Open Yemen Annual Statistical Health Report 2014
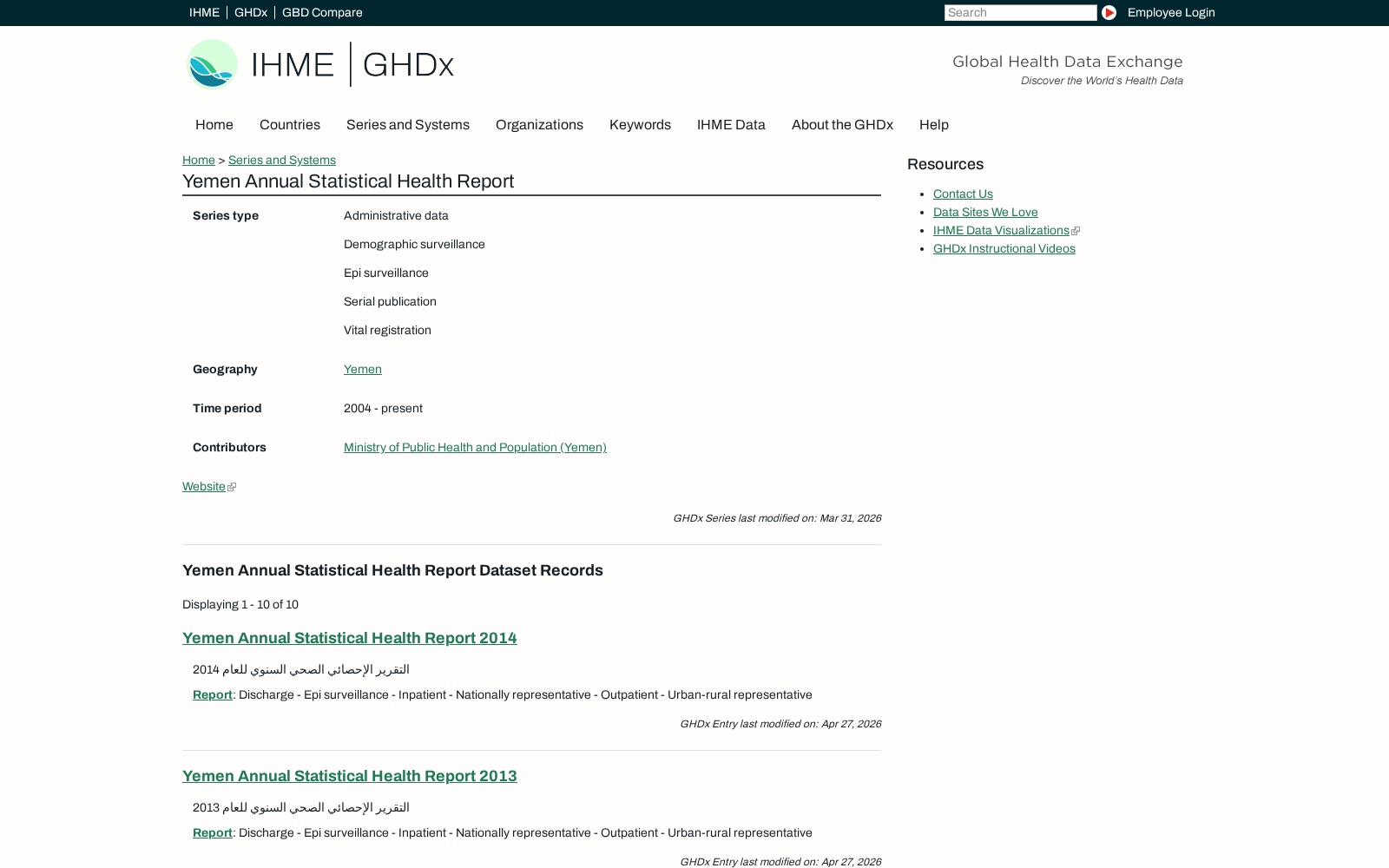Screen dimensions: 1389x868 point(350,638)
